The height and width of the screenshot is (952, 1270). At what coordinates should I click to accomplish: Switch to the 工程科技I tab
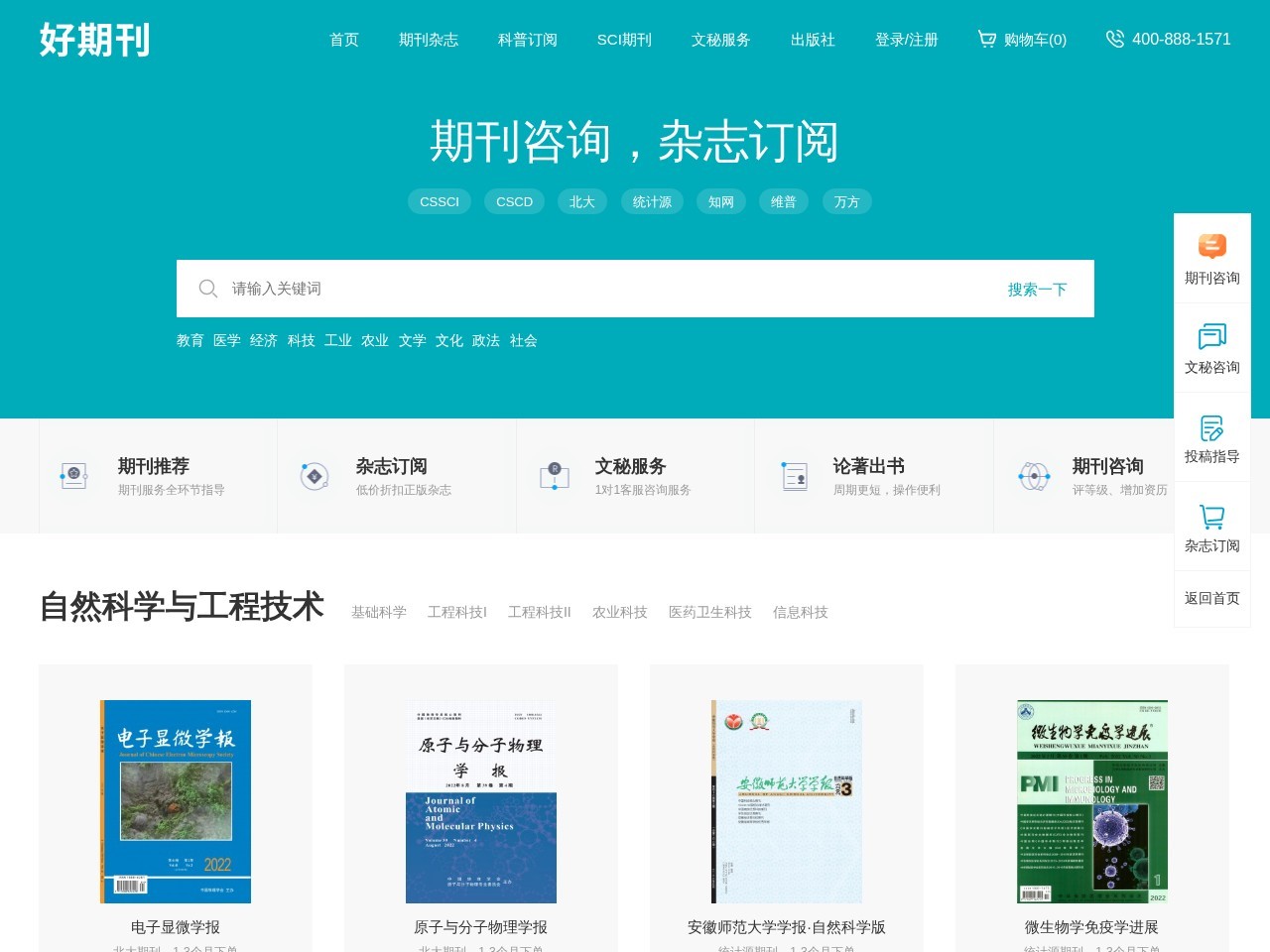455,612
